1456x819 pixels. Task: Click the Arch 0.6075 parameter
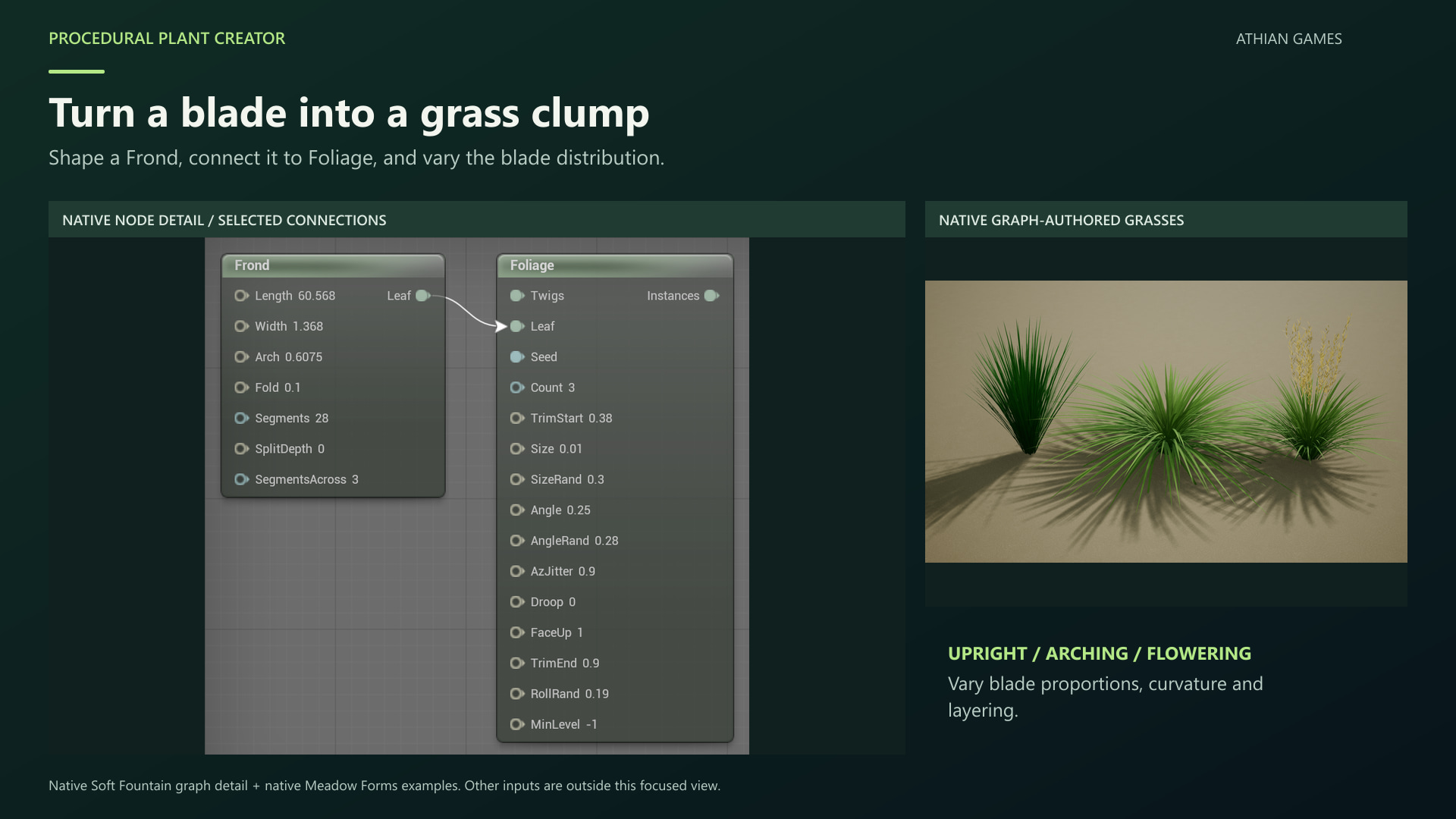point(288,356)
